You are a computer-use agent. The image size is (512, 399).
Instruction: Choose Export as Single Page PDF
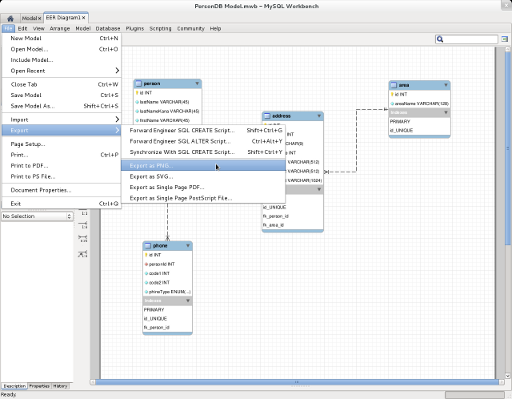[x=203, y=187]
